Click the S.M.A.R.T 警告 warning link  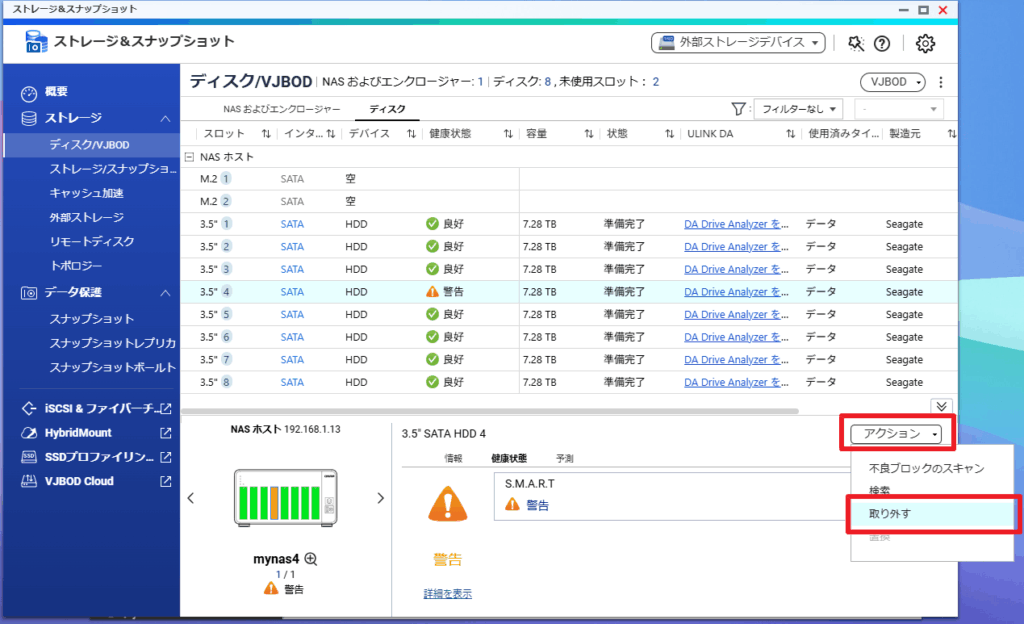pos(537,505)
